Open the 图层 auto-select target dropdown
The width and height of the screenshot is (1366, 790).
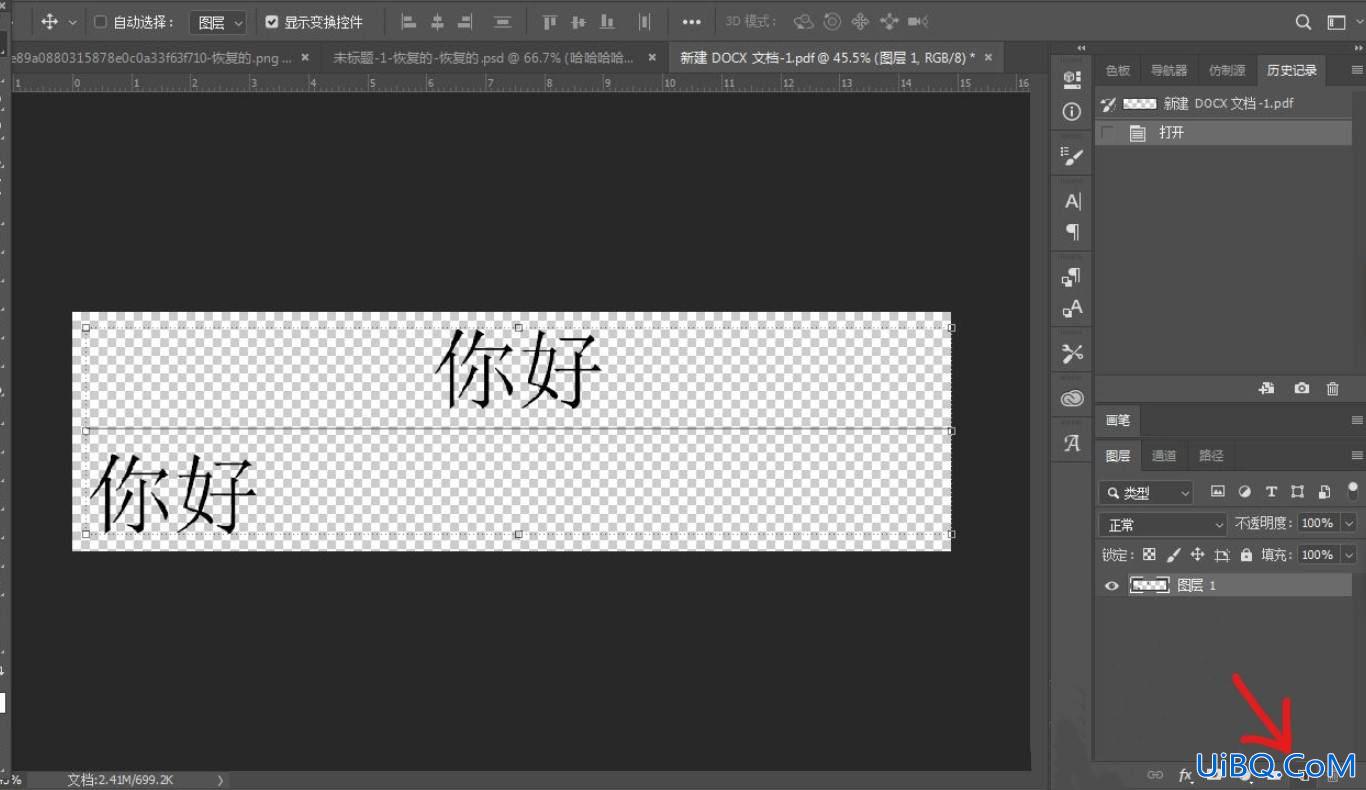point(218,22)
